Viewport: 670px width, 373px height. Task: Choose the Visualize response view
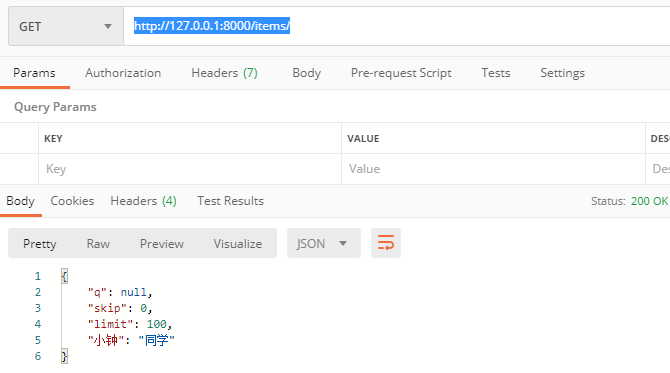click(x=238, y=244)
